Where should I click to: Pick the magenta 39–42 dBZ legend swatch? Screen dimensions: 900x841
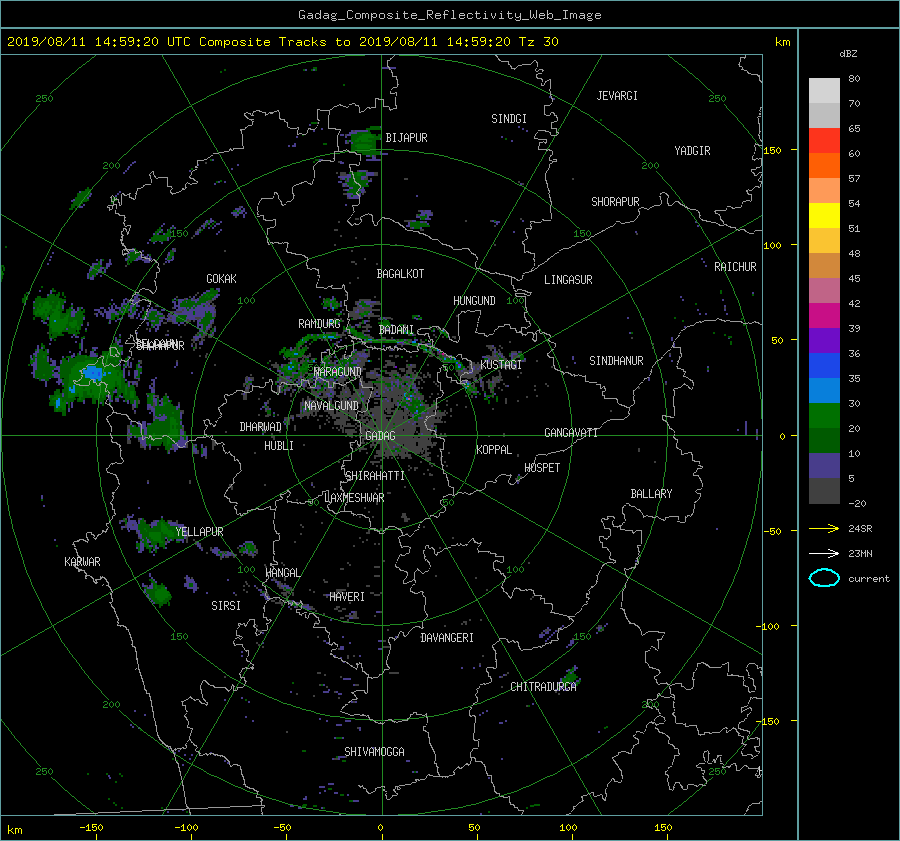(824, 316)
